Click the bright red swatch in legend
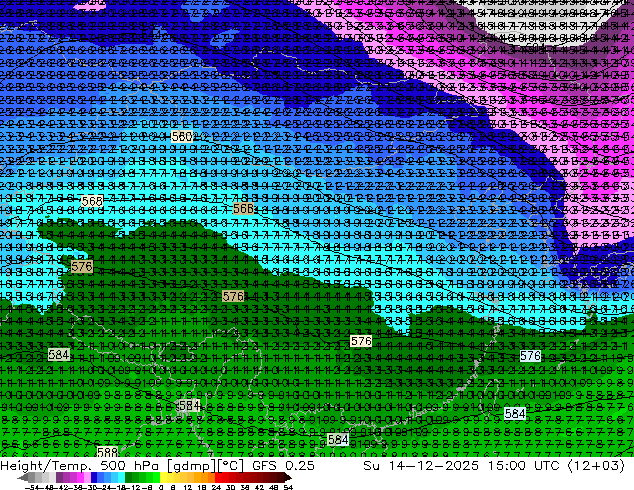 click(x=218, y=477)
